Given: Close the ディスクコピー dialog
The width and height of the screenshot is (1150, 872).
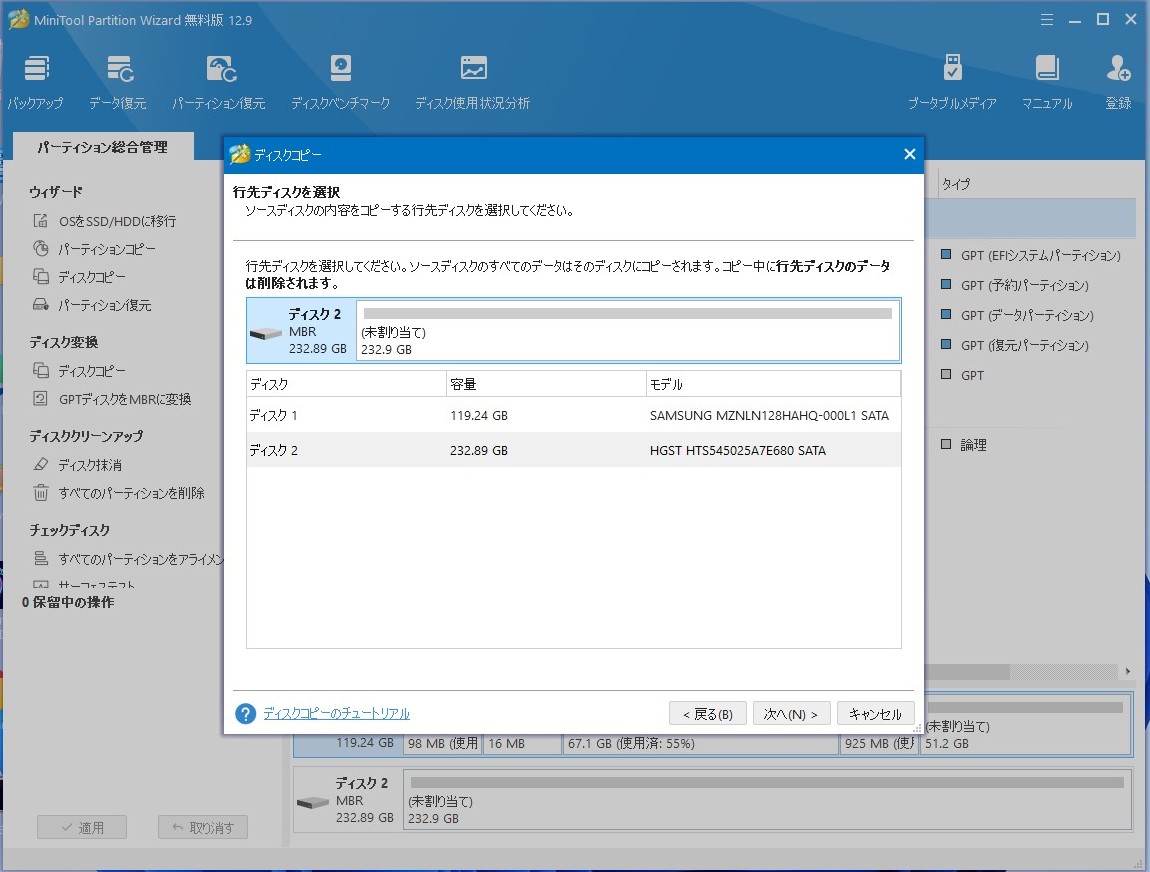Looking at the screenshot, I should [909, 154].
